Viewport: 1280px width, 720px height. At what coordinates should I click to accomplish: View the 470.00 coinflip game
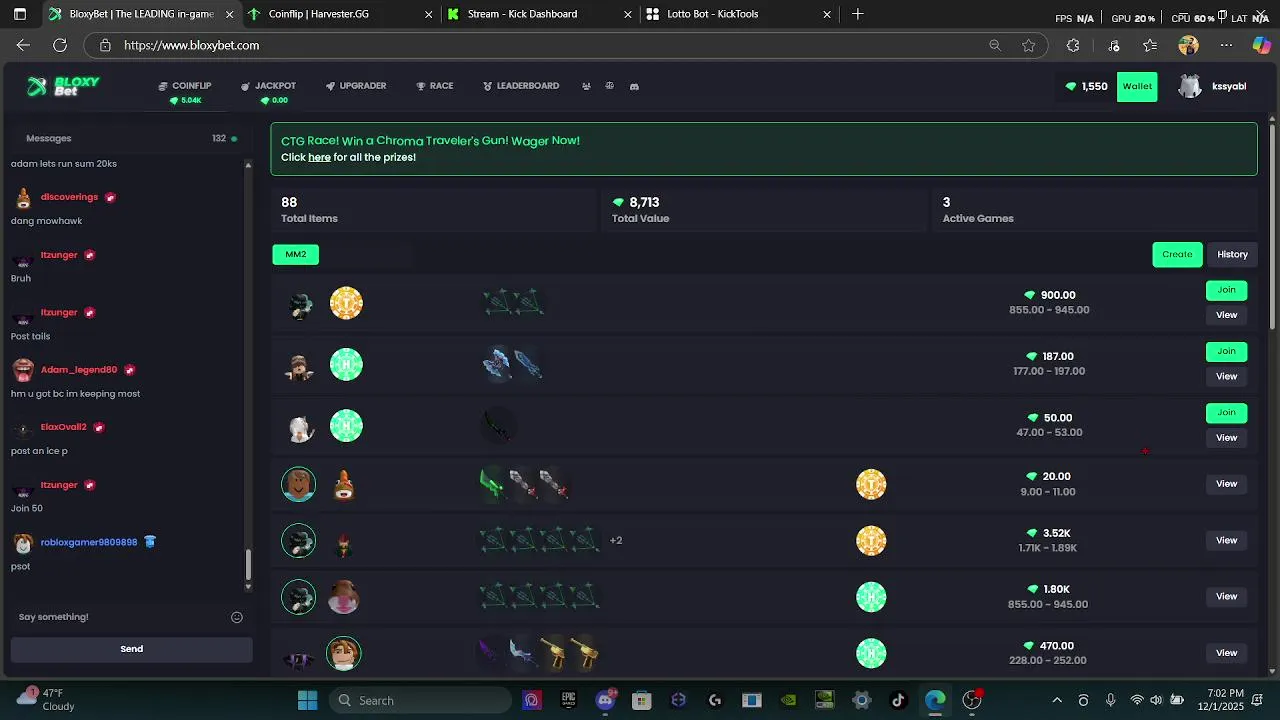(1226, 653)
